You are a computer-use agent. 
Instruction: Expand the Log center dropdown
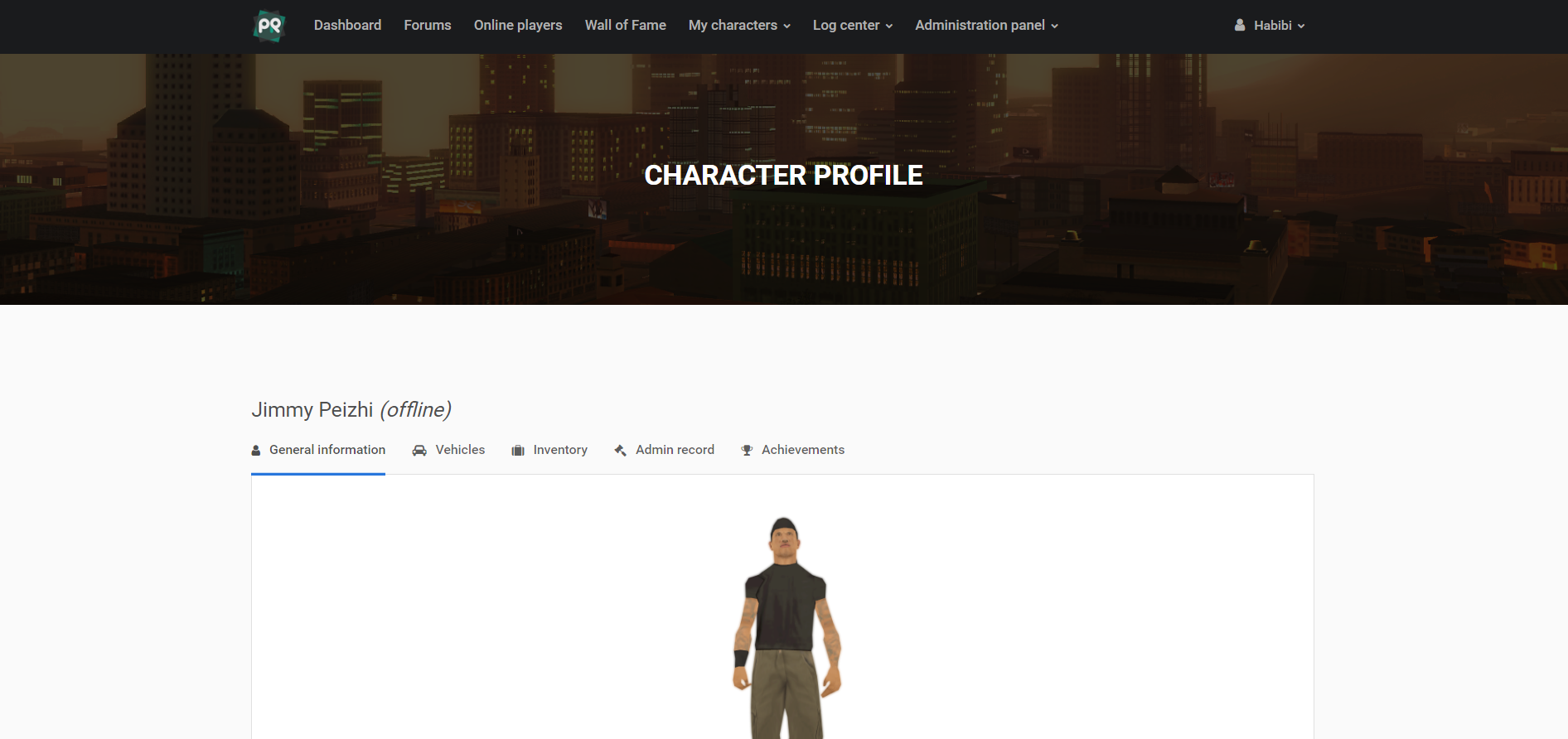(853, 26)
